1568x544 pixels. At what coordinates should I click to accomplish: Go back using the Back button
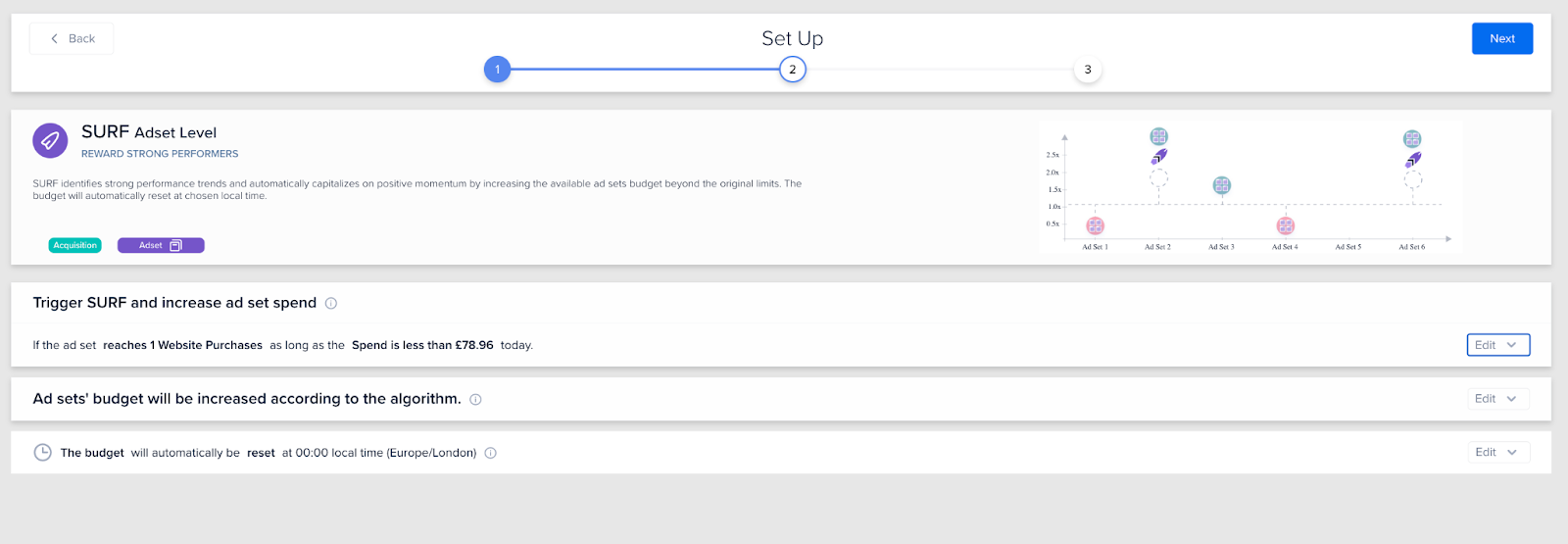pos(72,38)
